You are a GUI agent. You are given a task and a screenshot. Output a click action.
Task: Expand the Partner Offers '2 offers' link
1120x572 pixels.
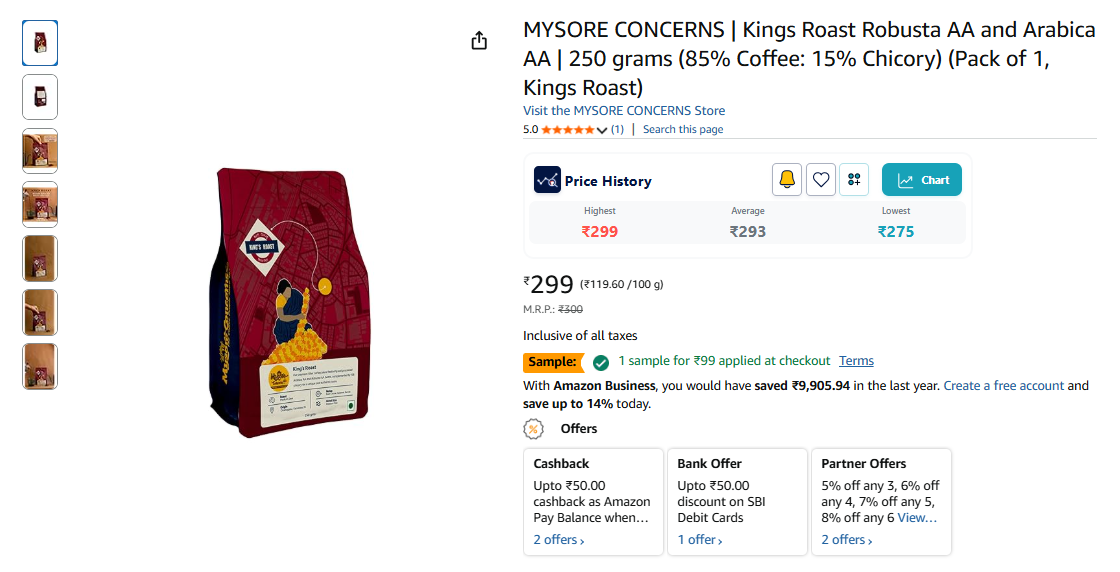tap(846, 540)
